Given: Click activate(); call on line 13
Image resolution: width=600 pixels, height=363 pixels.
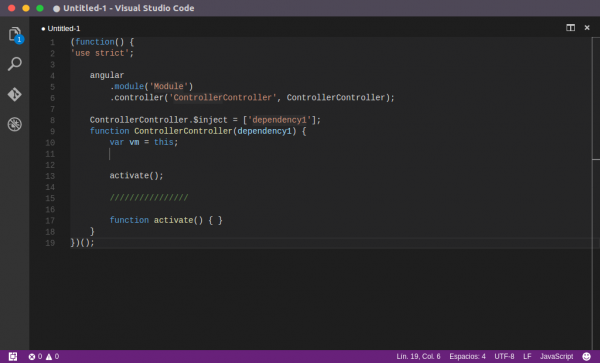Looking at the screenshot, I should pyautogui.click(x=137, y=176).
